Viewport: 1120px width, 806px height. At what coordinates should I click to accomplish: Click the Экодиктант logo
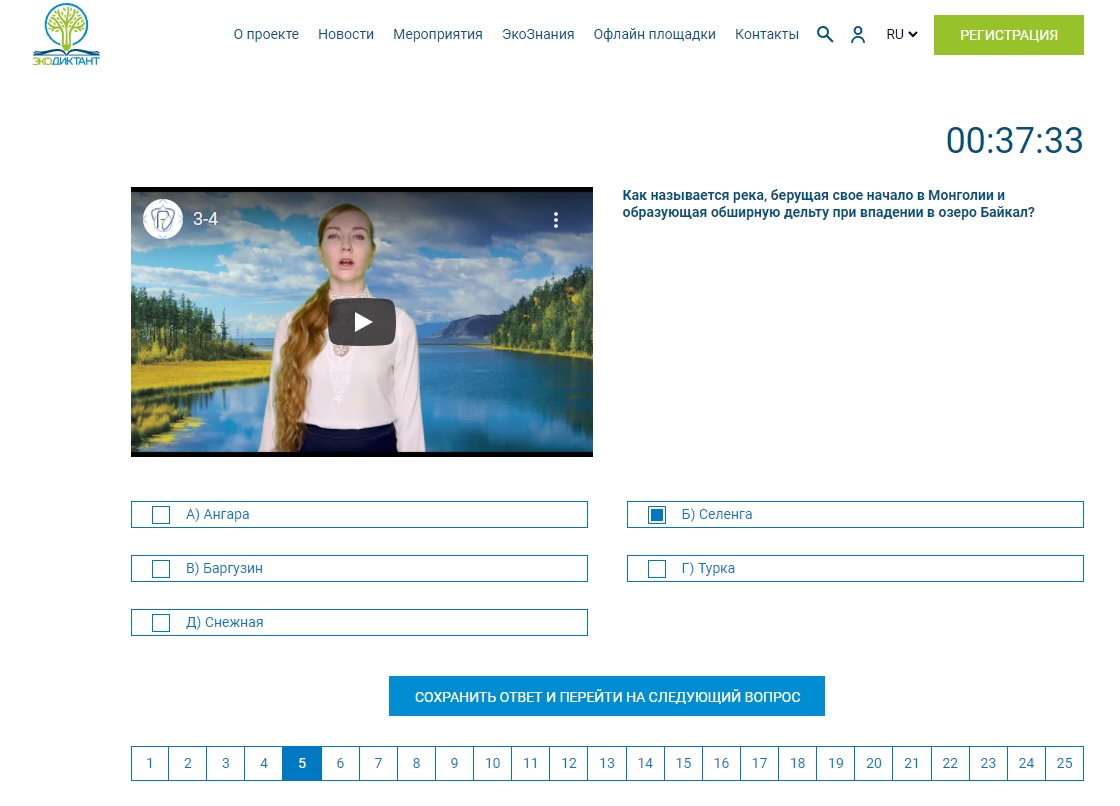pos(66,35)
